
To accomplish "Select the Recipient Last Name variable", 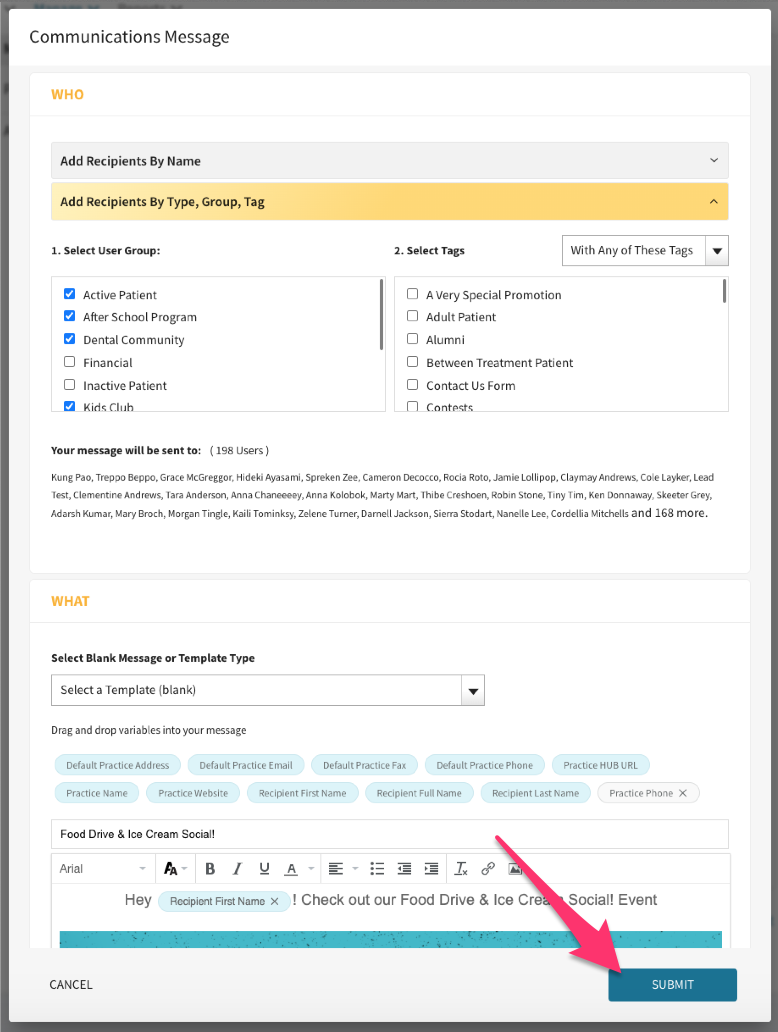I will pyautogui.click(x=535, y=793).
